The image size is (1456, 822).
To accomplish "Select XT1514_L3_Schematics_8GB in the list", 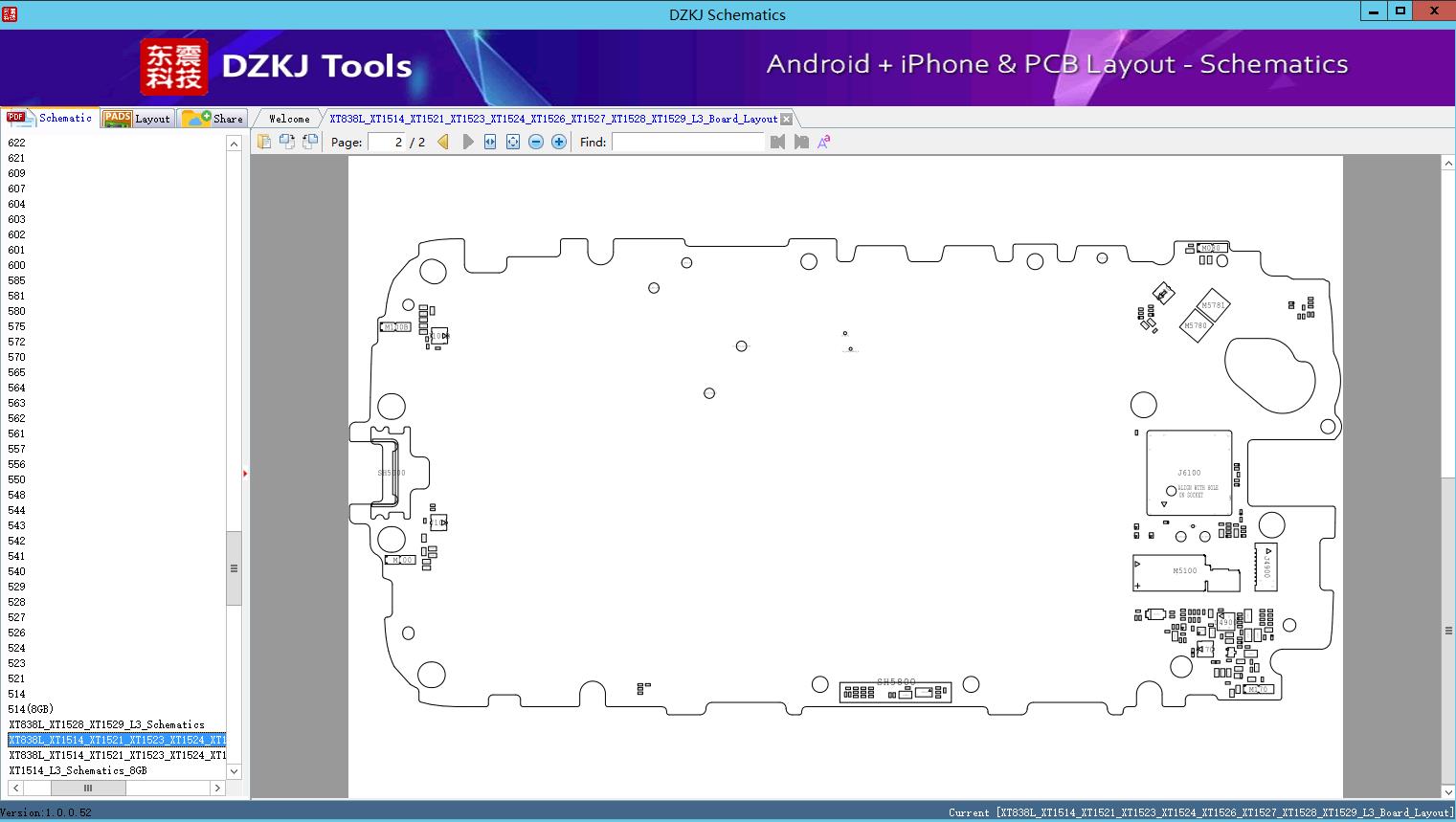I will (x=78, y=770).
